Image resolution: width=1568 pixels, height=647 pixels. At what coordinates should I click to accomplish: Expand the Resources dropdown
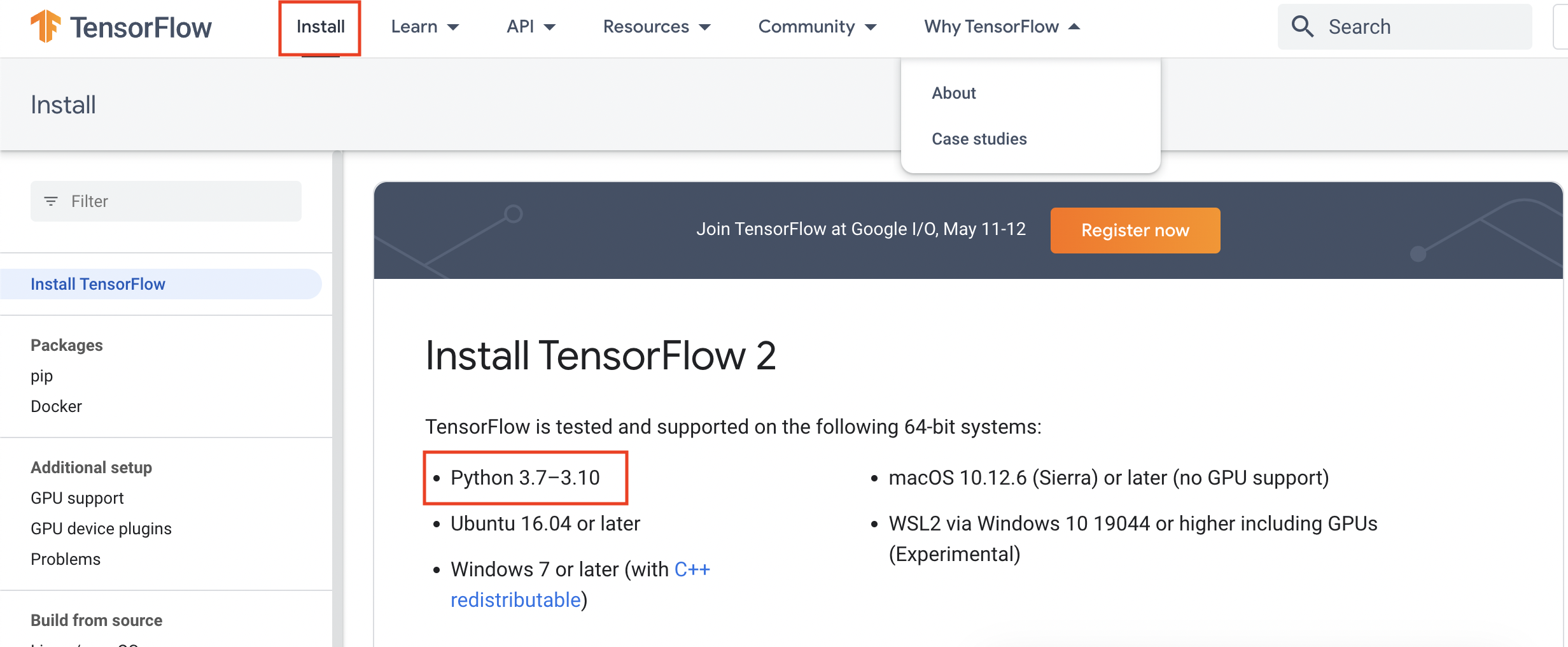(x=656, y=26)
